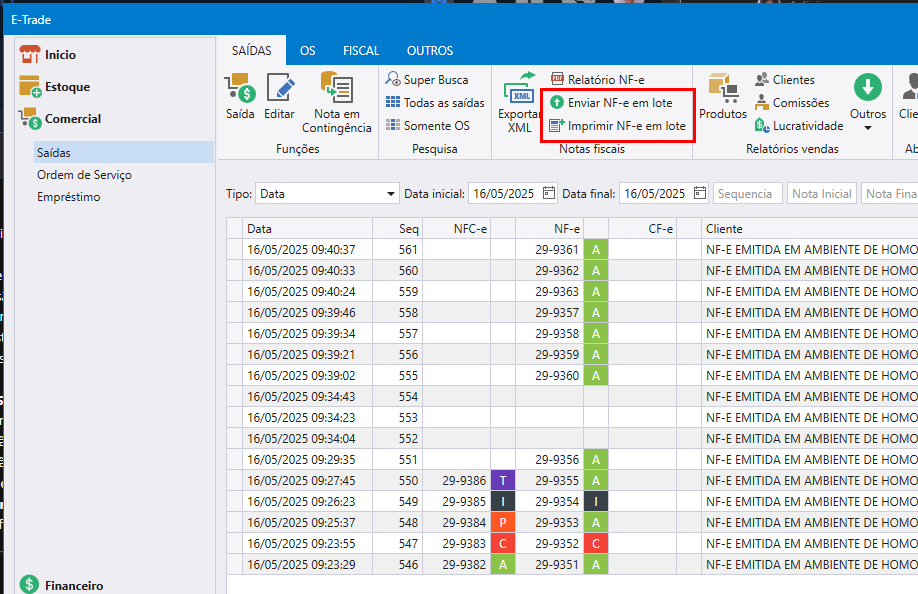This screenshot has width=918, height=594.
Task: Click the Editar pencil icon
Action: point(280,88)
